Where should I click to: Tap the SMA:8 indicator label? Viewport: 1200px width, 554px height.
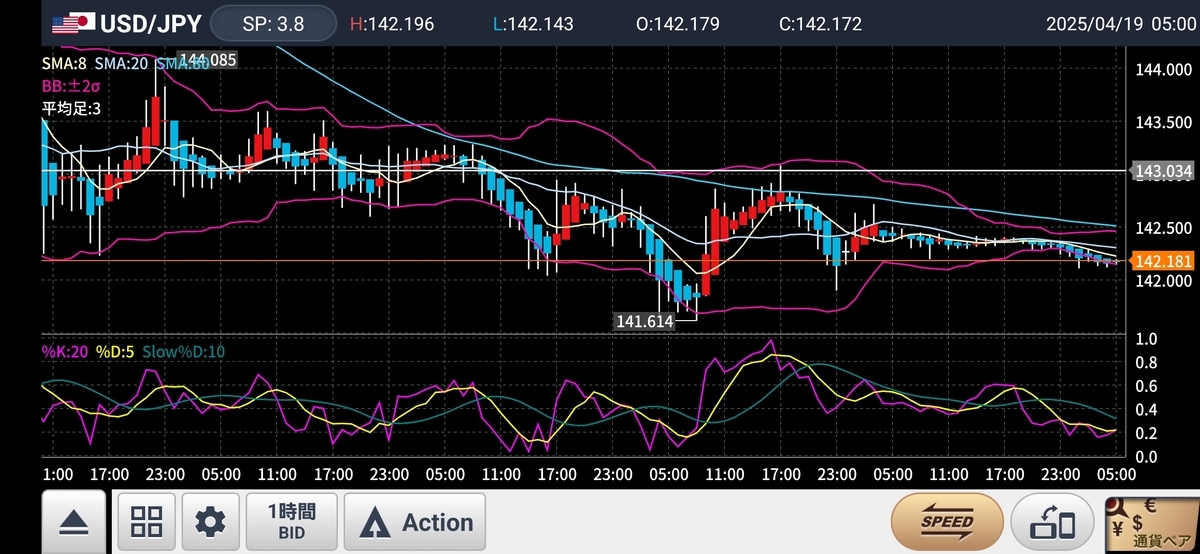[x=64, y=63]
